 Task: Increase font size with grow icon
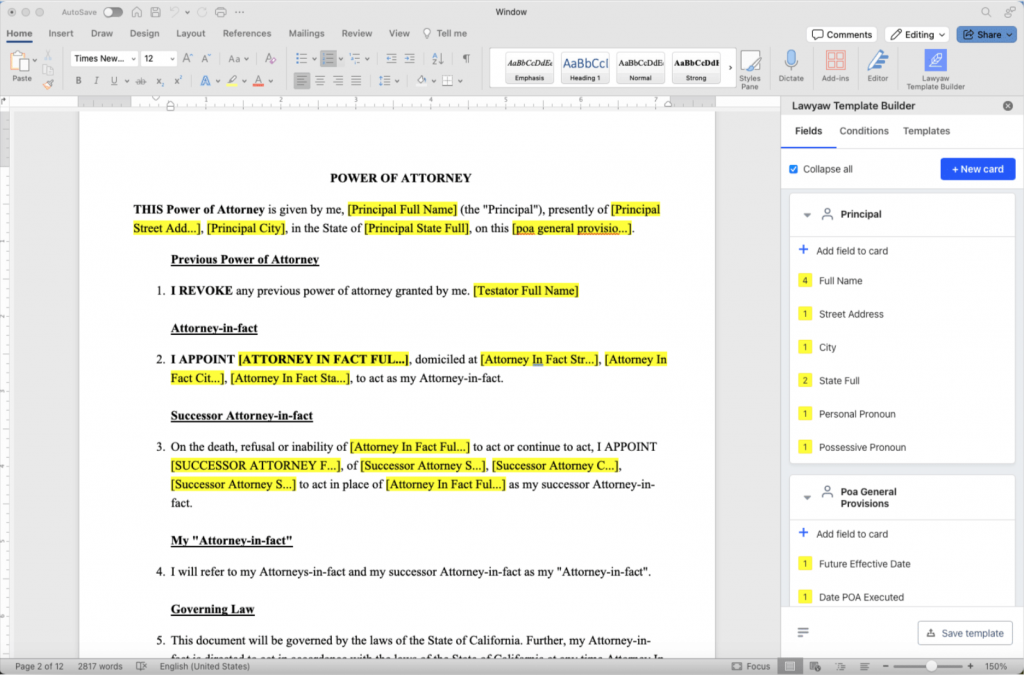tap(187, 59)
